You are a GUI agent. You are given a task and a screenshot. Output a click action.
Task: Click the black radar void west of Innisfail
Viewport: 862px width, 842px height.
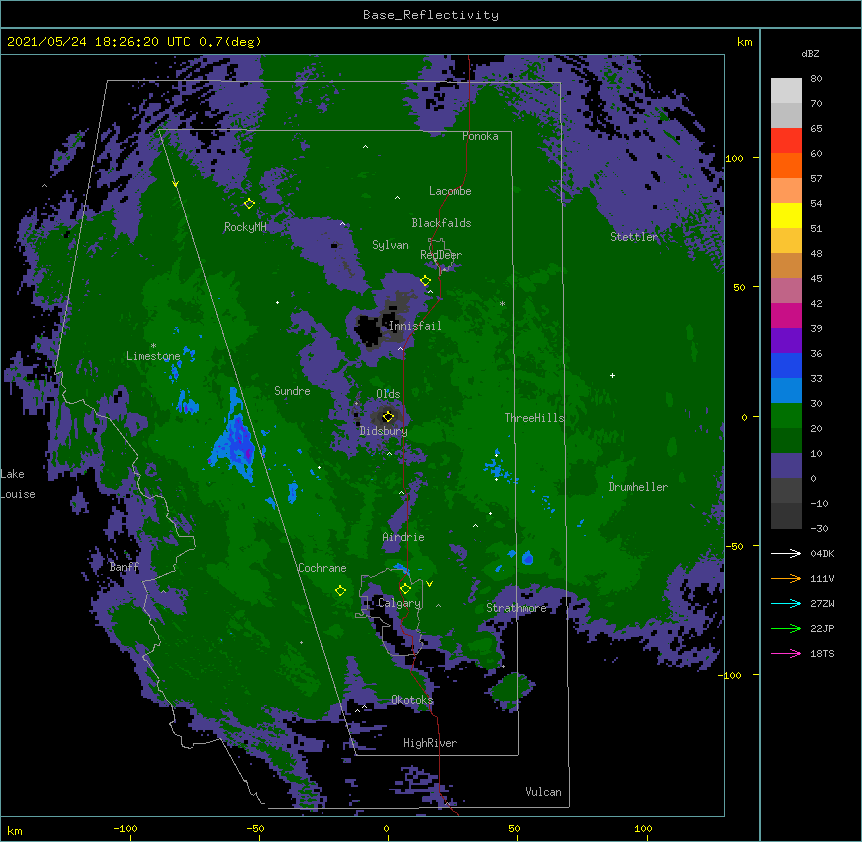pyautogui.click(x=368, y=329)
